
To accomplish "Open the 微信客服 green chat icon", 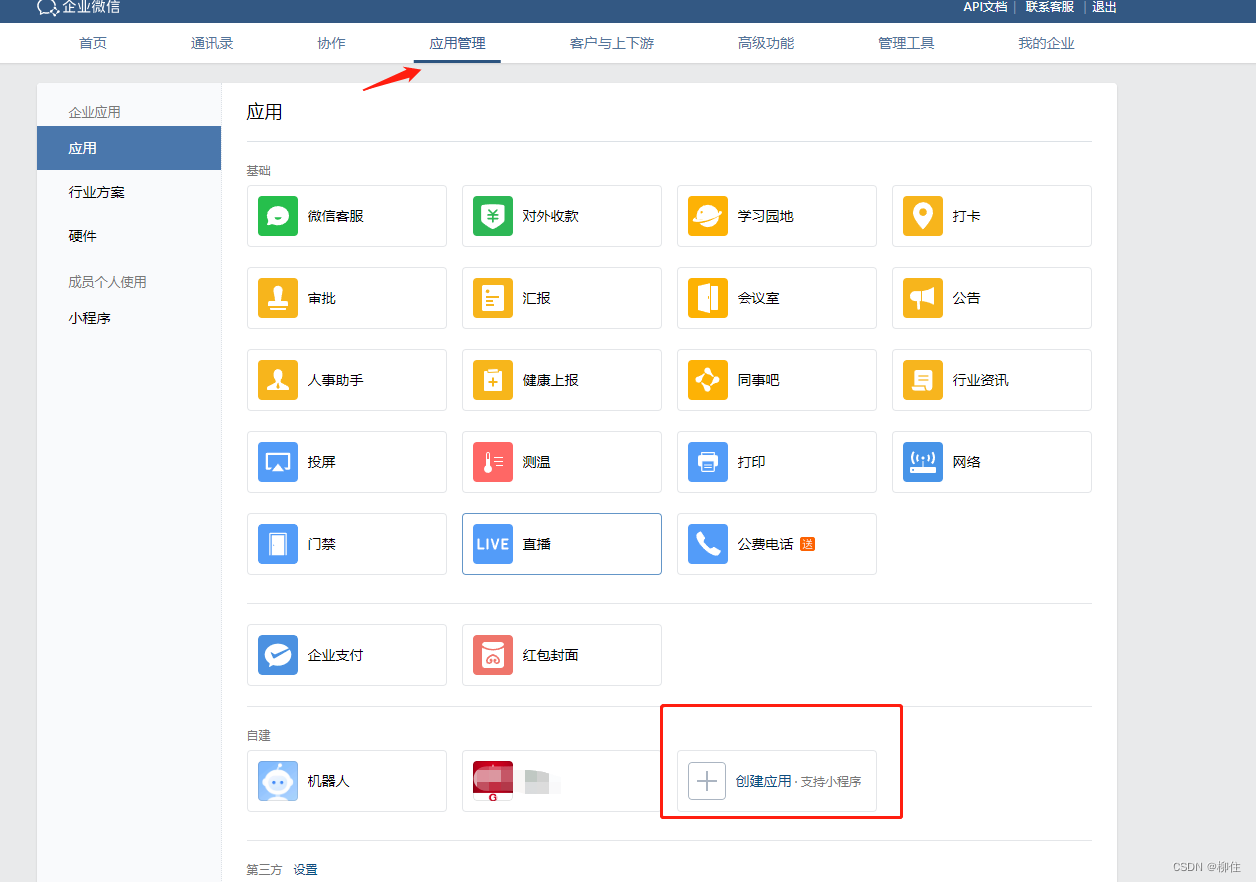I will point(278,216).
